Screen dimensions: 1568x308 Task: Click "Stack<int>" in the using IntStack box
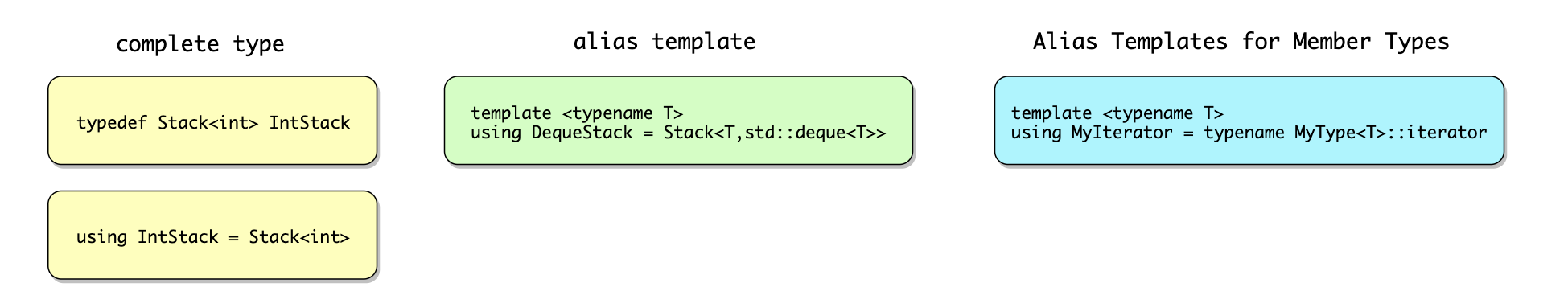299,237
